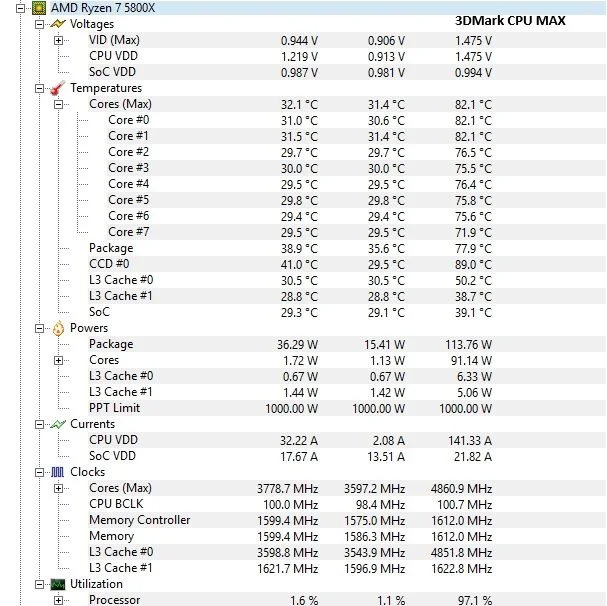The height and width of the screenshot is (606, 607).
Task: Click the 77.9 °C Package temperature value
Action: (473, 249)
